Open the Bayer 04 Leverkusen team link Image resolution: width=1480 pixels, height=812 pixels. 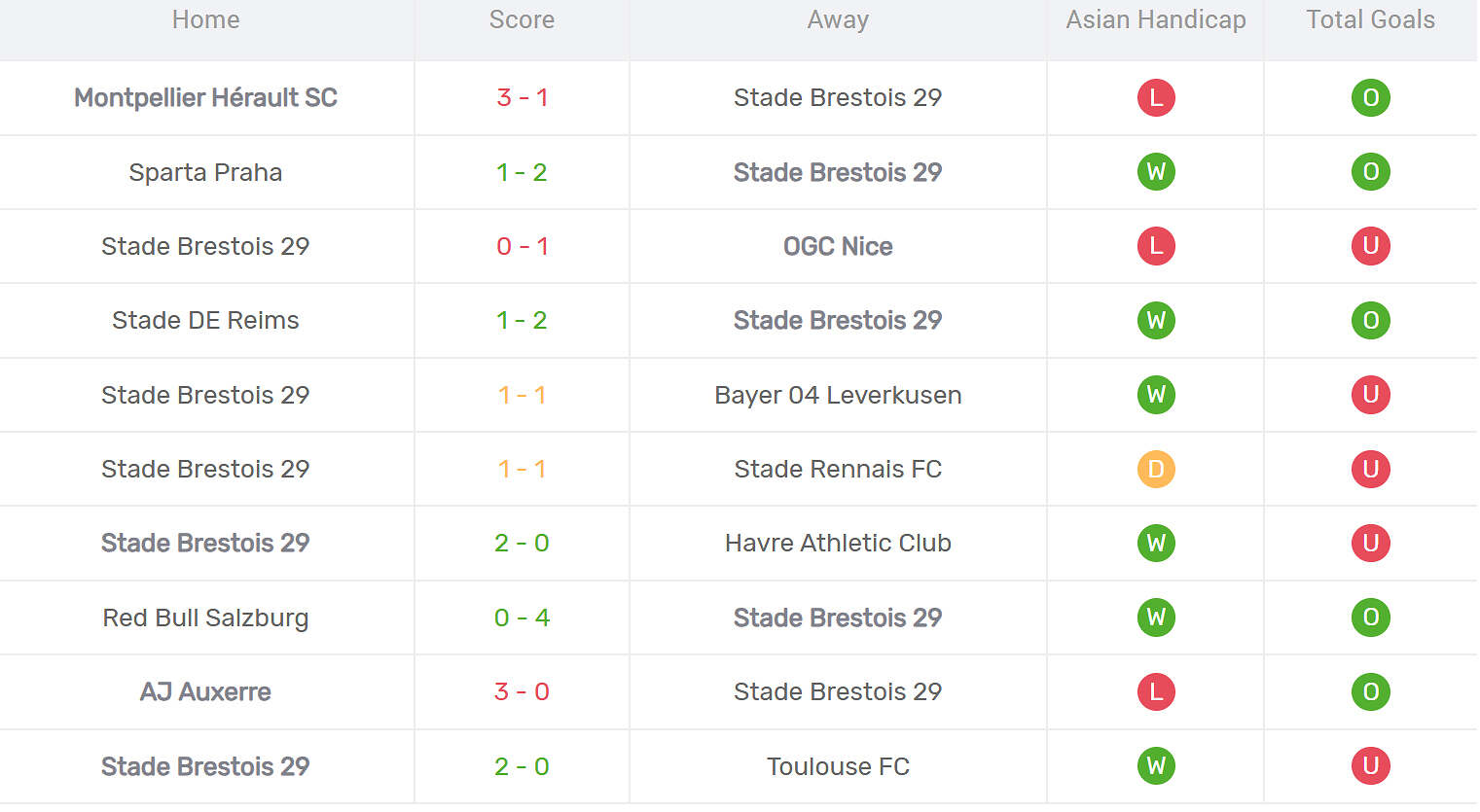[x=838, y=395]
